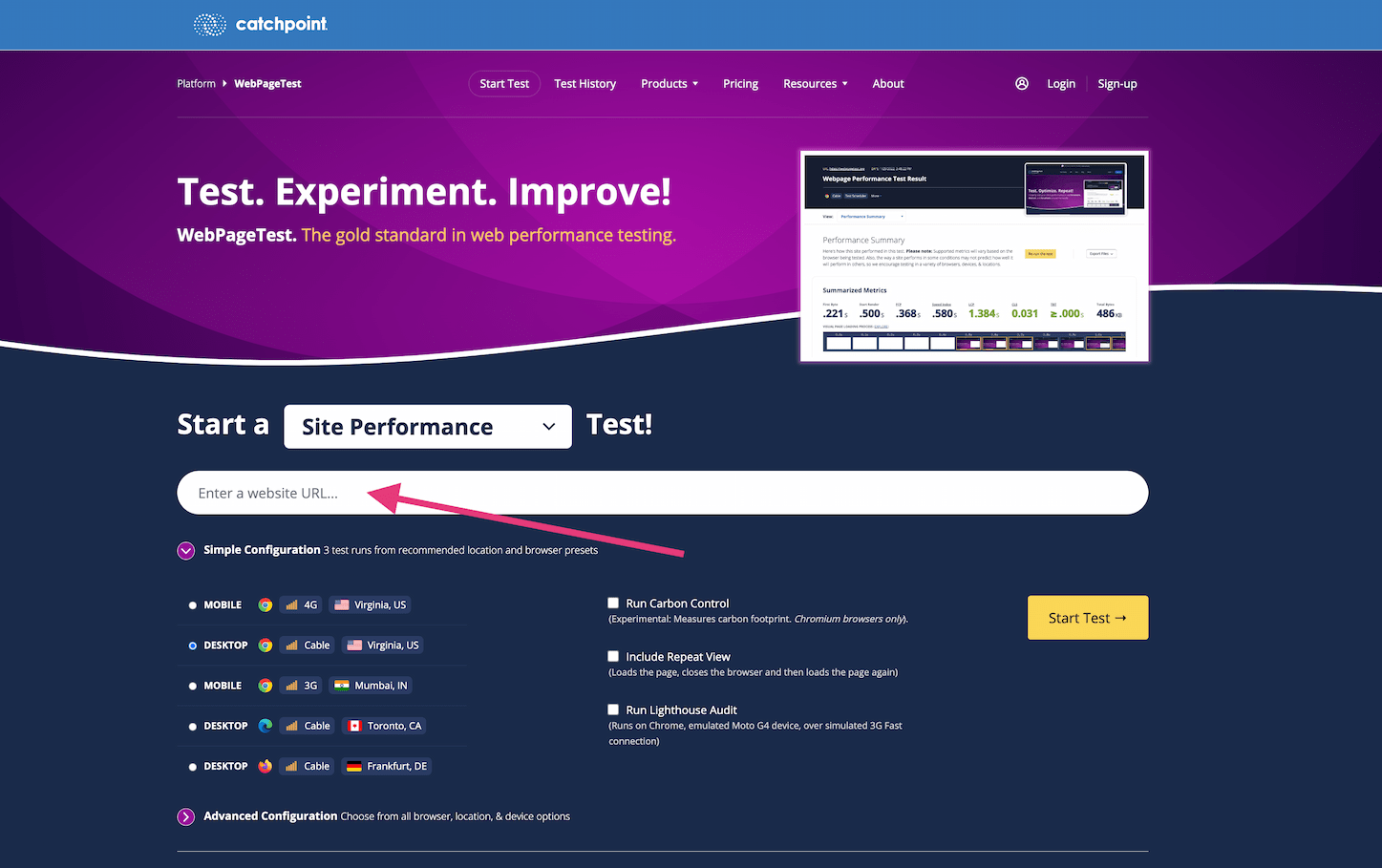Enable Run Carbon Control
The width and height of the screenshot is (1382, 868).
(613, 603)
